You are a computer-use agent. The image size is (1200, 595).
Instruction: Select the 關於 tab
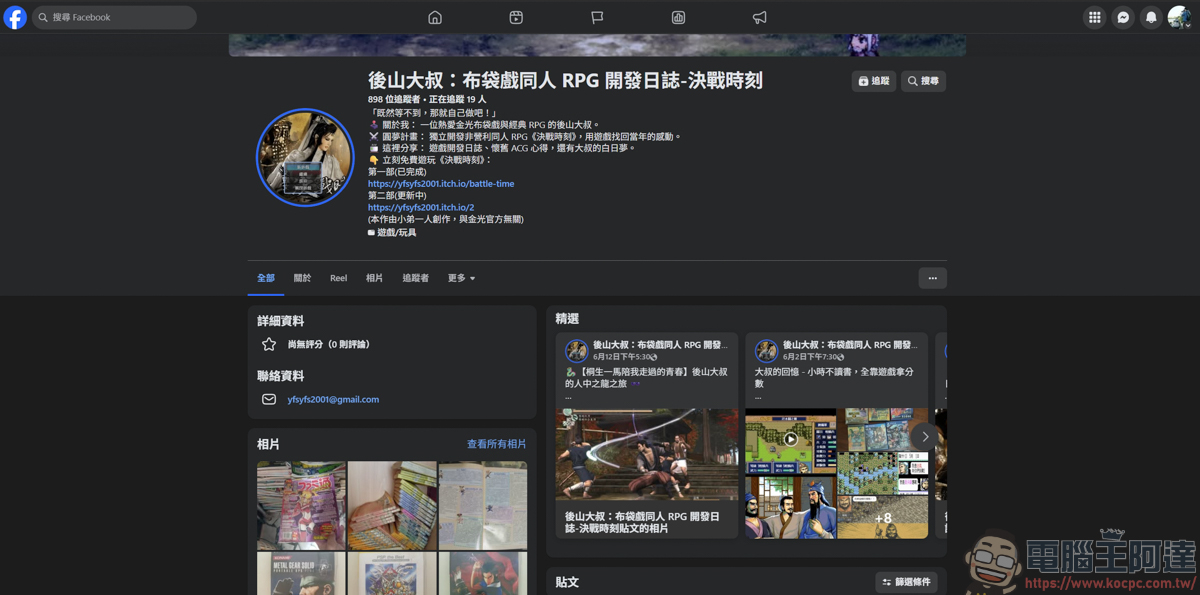point(302,278)
